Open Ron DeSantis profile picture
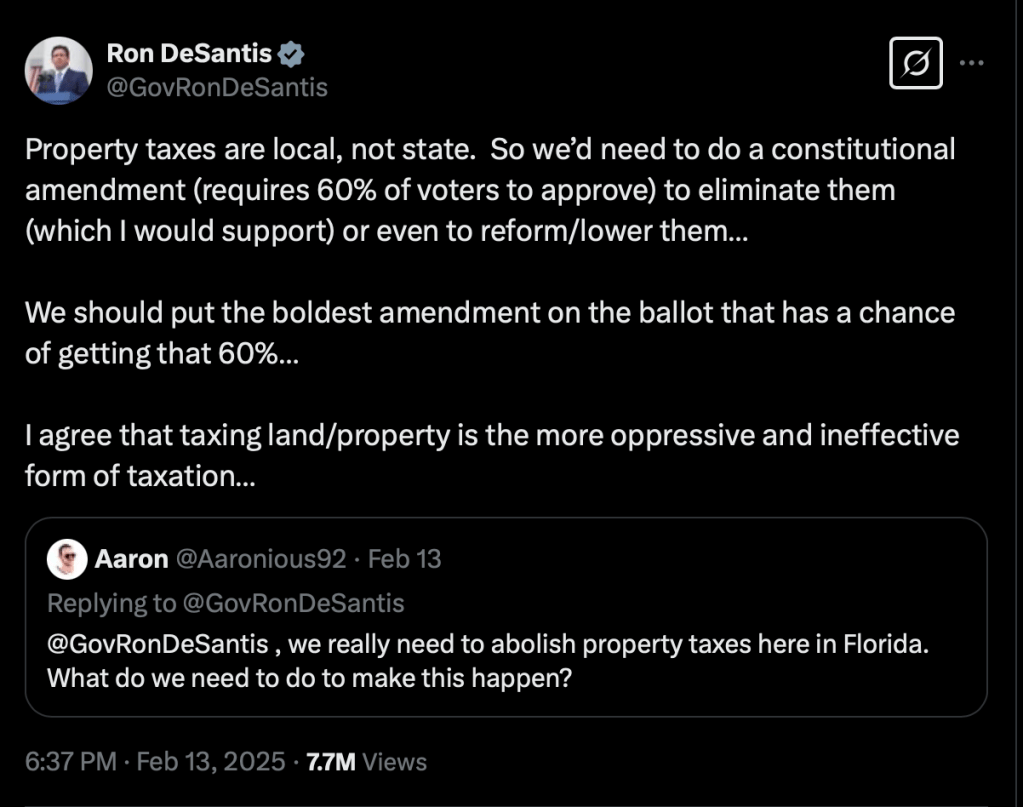1023x807 pixels. (59, 70)
